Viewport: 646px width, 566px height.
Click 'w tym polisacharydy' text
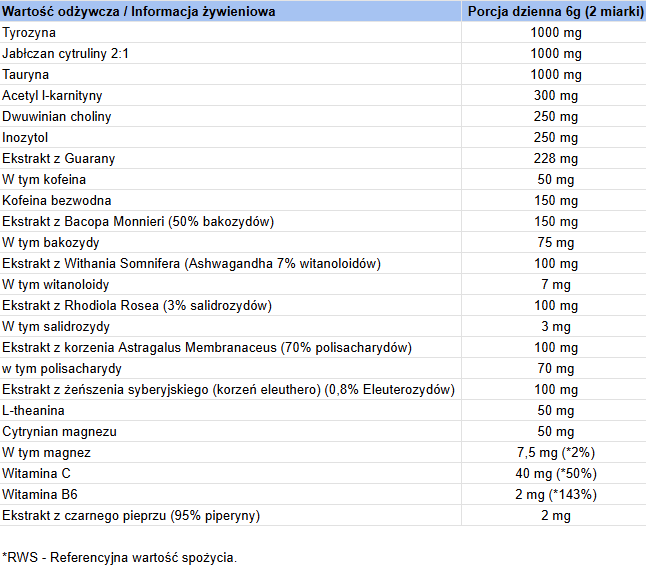[x=62, y=369]
